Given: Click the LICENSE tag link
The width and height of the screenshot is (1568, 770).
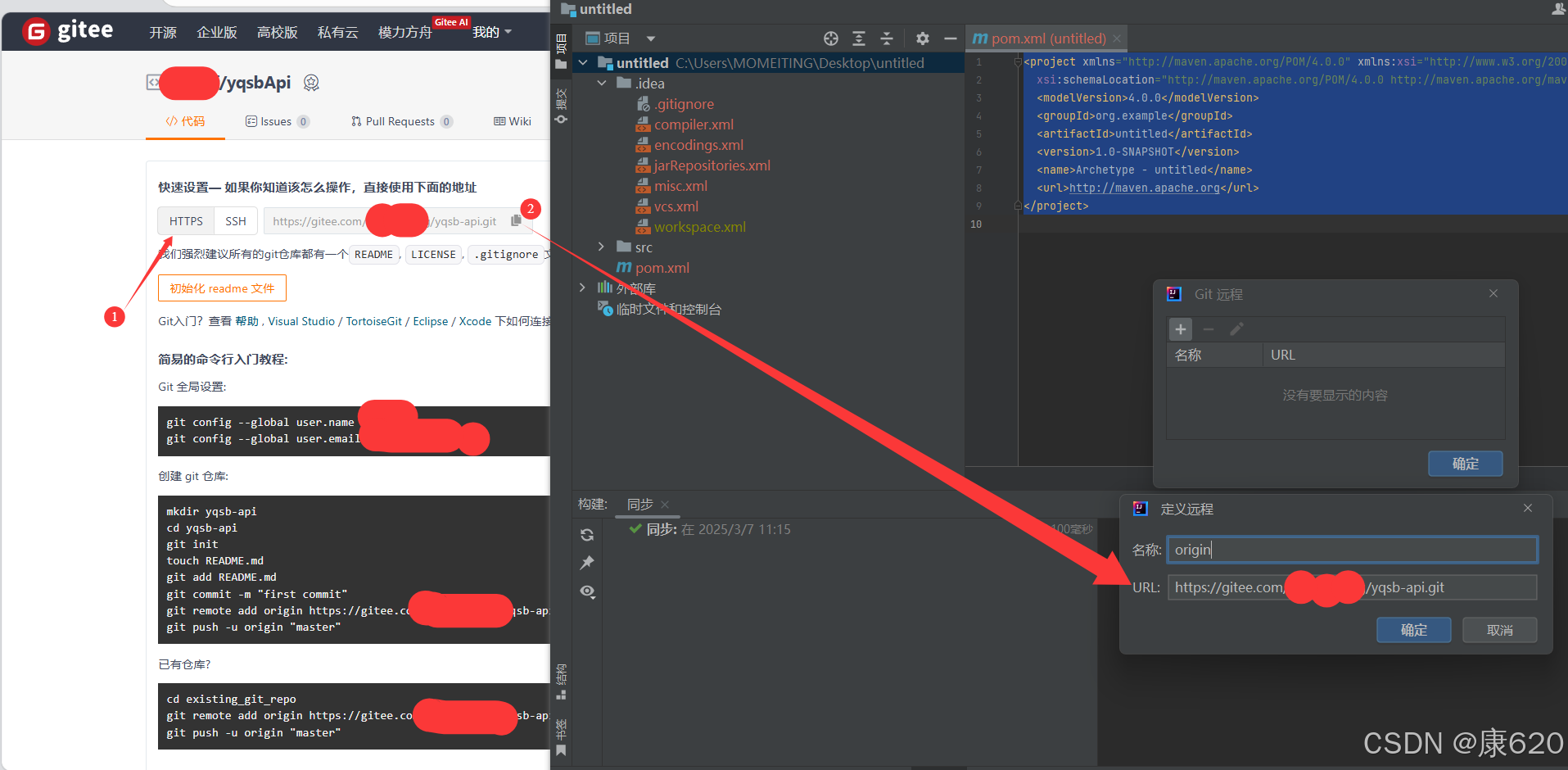Looking at the screenshot, I should pyautogui.click(x=433, y=255).
